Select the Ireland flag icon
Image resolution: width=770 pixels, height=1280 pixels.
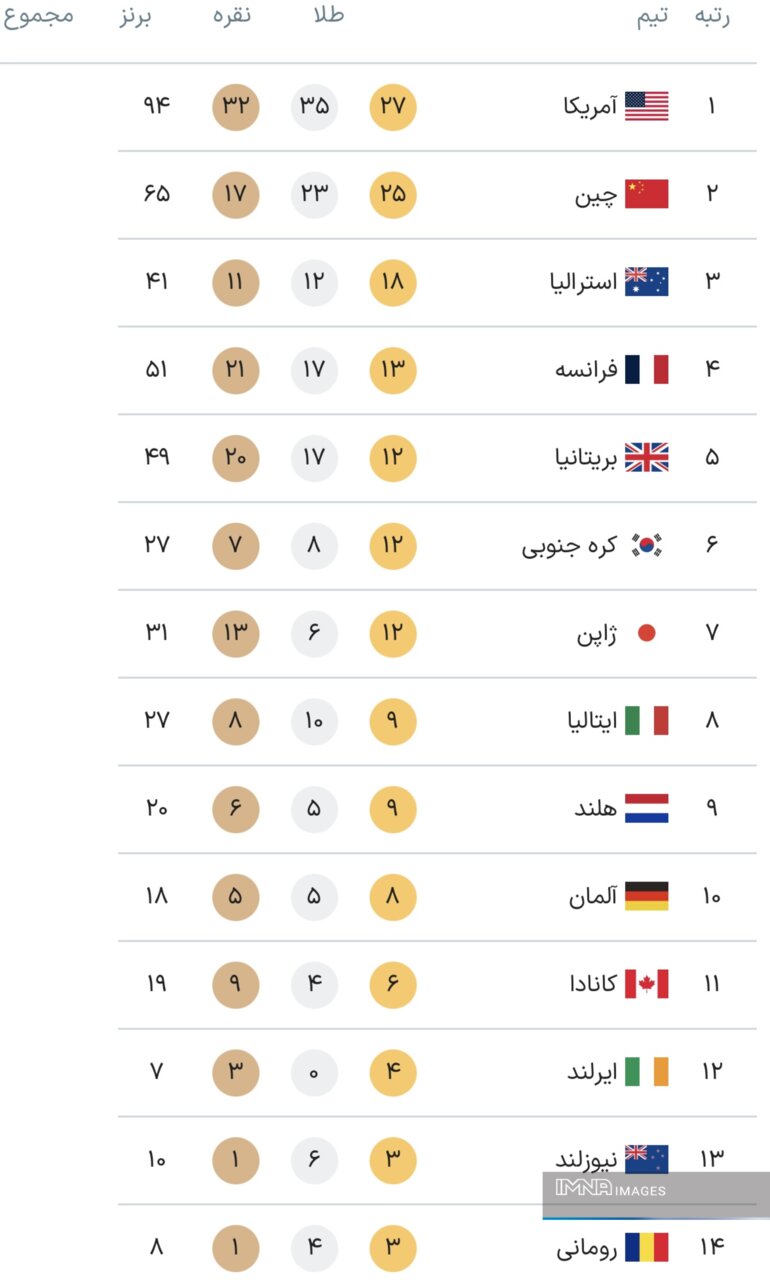[x=646, y=1072]
